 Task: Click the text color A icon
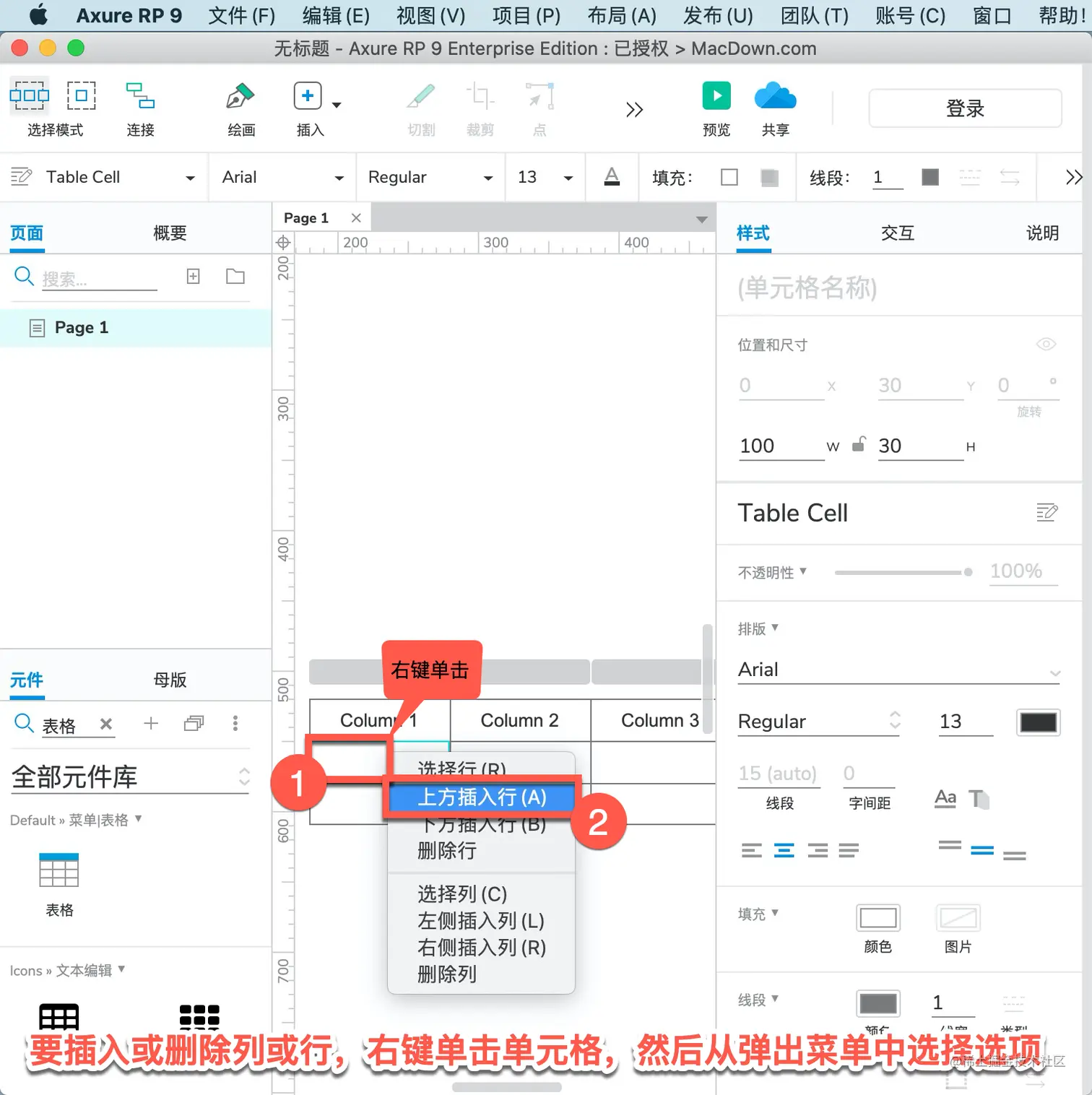[x=612, y=176]
